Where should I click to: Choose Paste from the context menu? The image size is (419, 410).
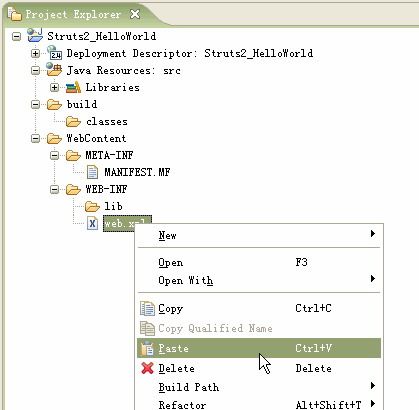(x=259, y=348)
